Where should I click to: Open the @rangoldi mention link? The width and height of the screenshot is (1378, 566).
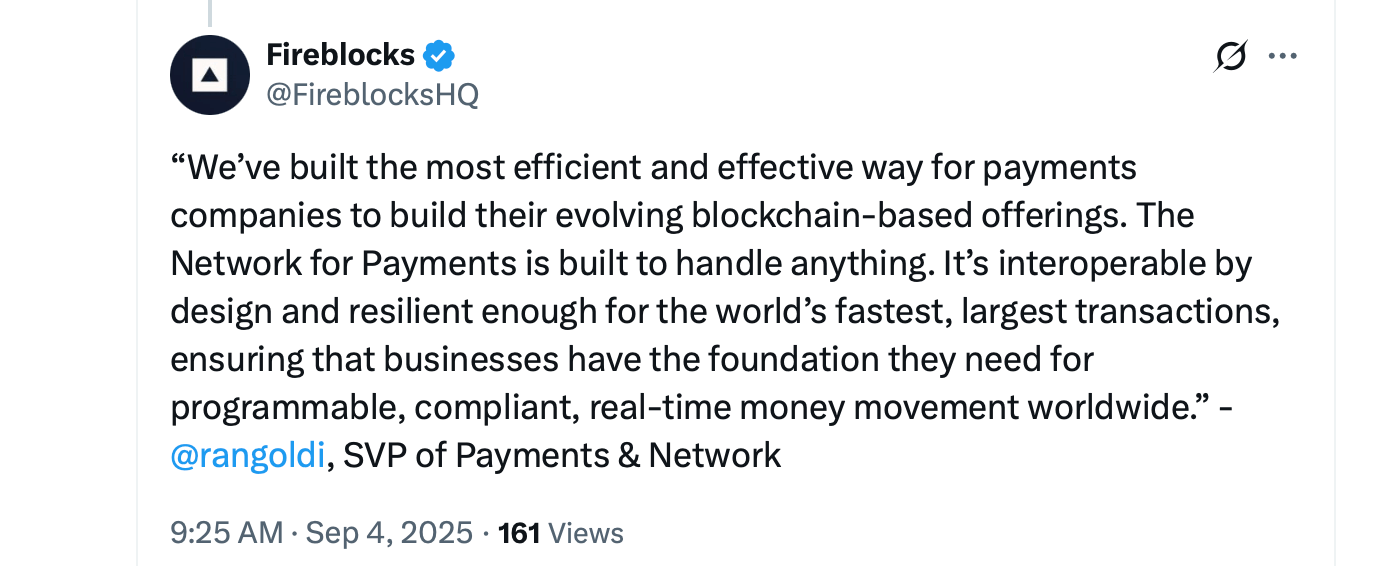pyautogui.click(x=248, y=456)
